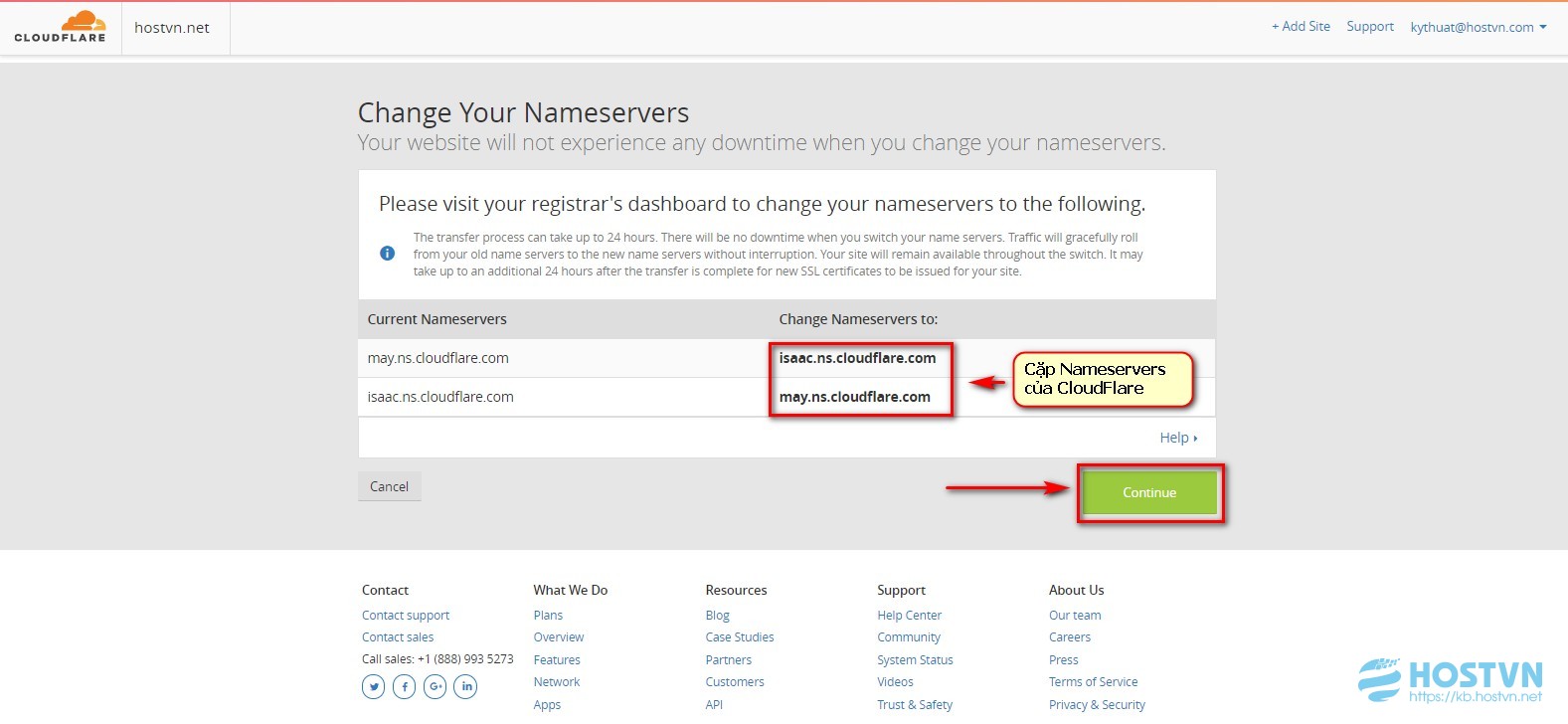The width and height of the screenshot is (1568, 724).
Task: Open the Overview footer link
Action: point(559,637)
